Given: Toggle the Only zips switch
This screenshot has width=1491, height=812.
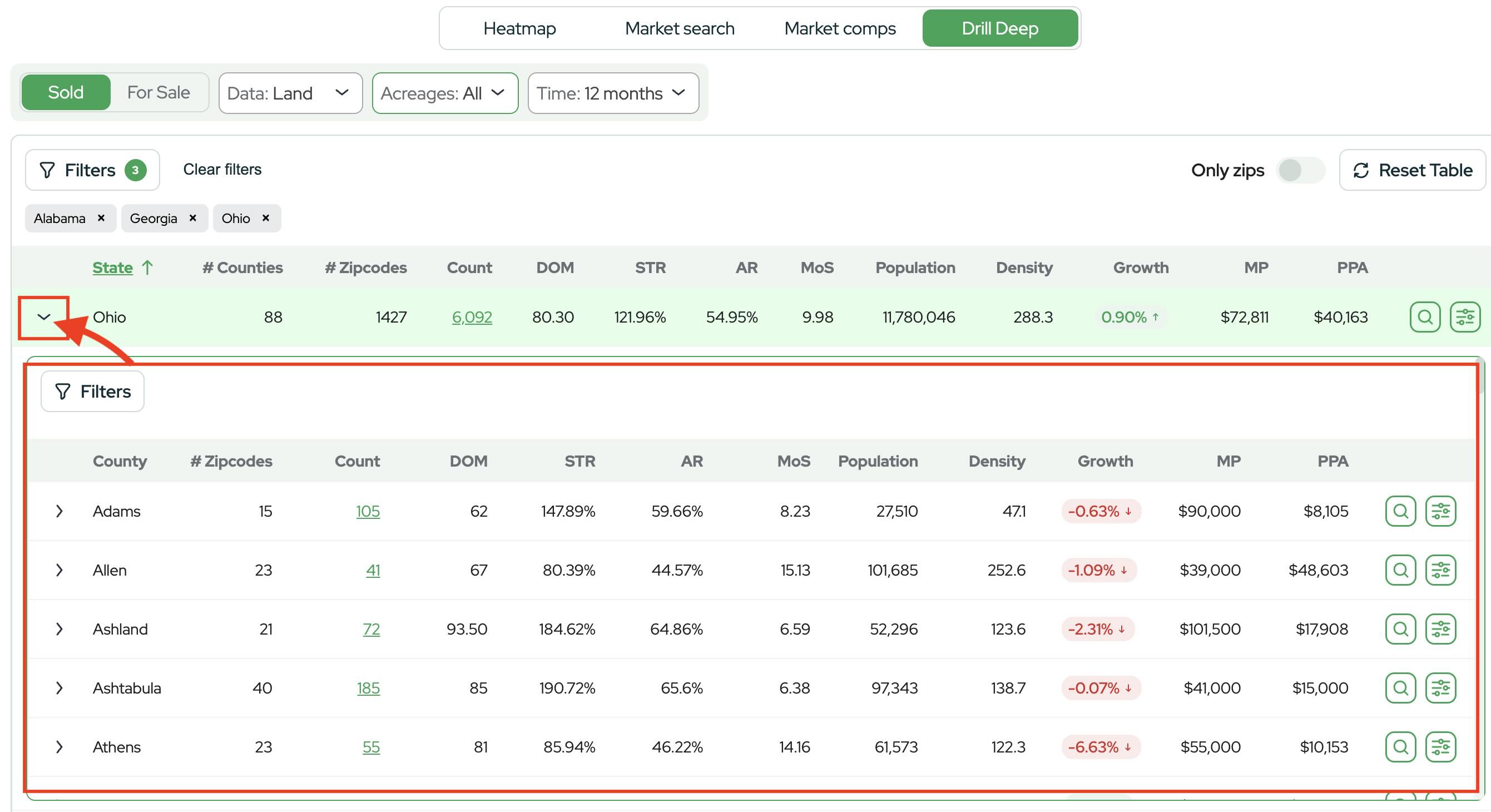Looking at the screenshot, I should pos(1300,170).
